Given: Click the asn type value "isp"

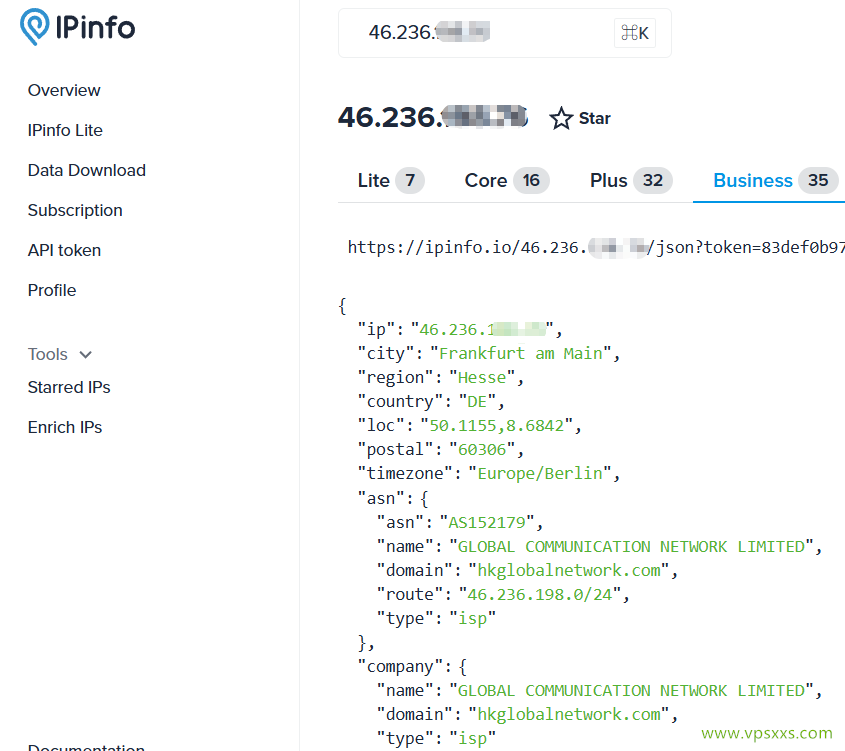Looking at the screenshot, I should pyautogui.click(x=473, y=618).
